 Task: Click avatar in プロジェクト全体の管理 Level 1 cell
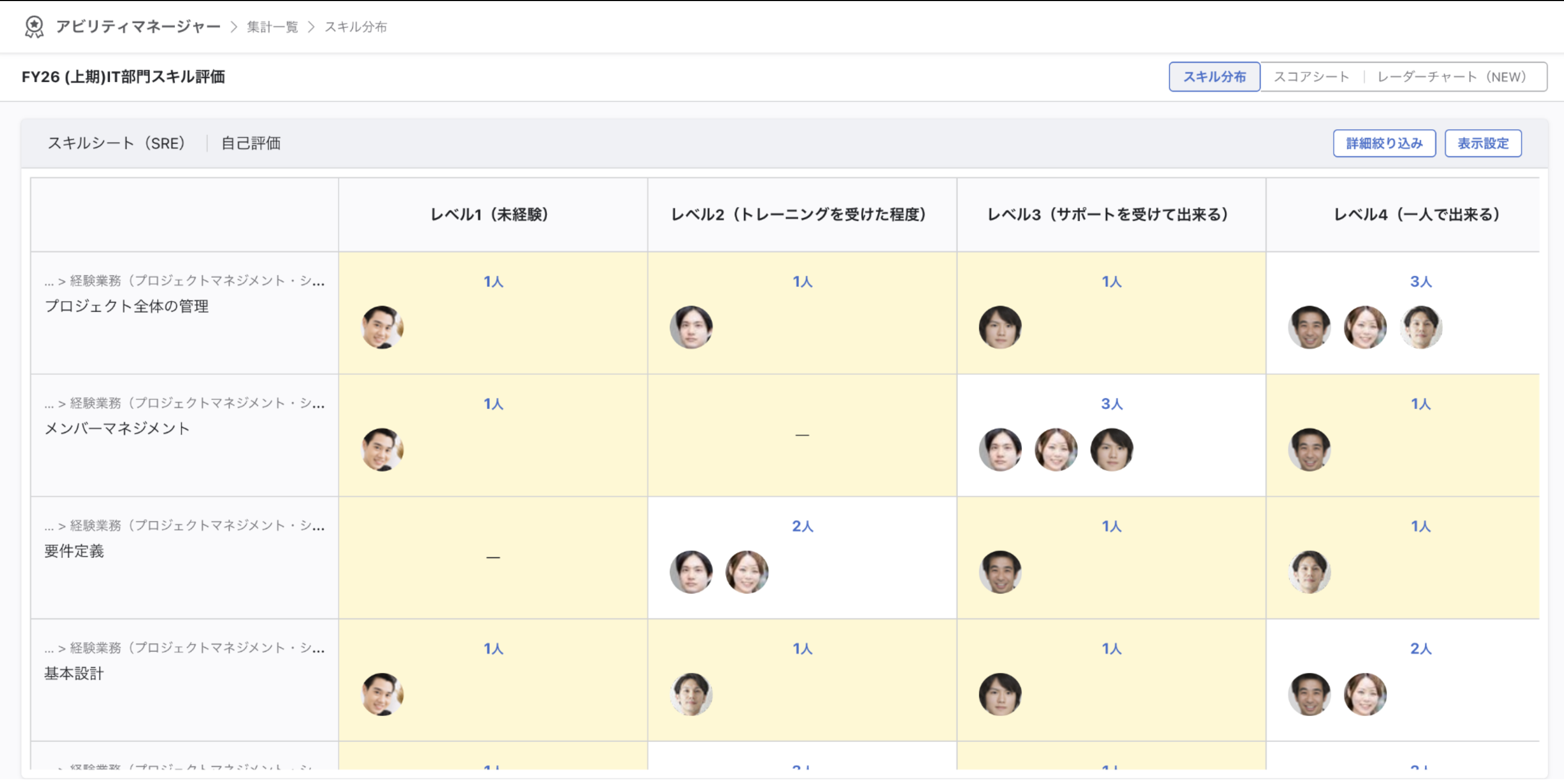[382, 327]
